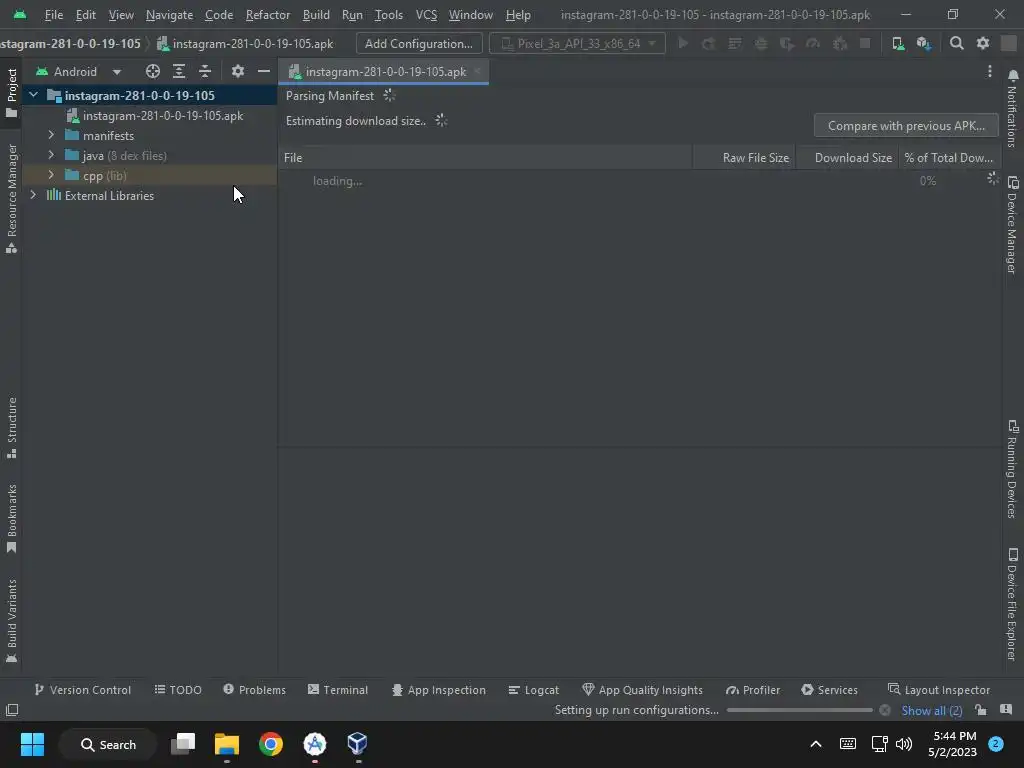Open File Explorer from the taskbar
1024x768 pixels.
click(227, 744)
